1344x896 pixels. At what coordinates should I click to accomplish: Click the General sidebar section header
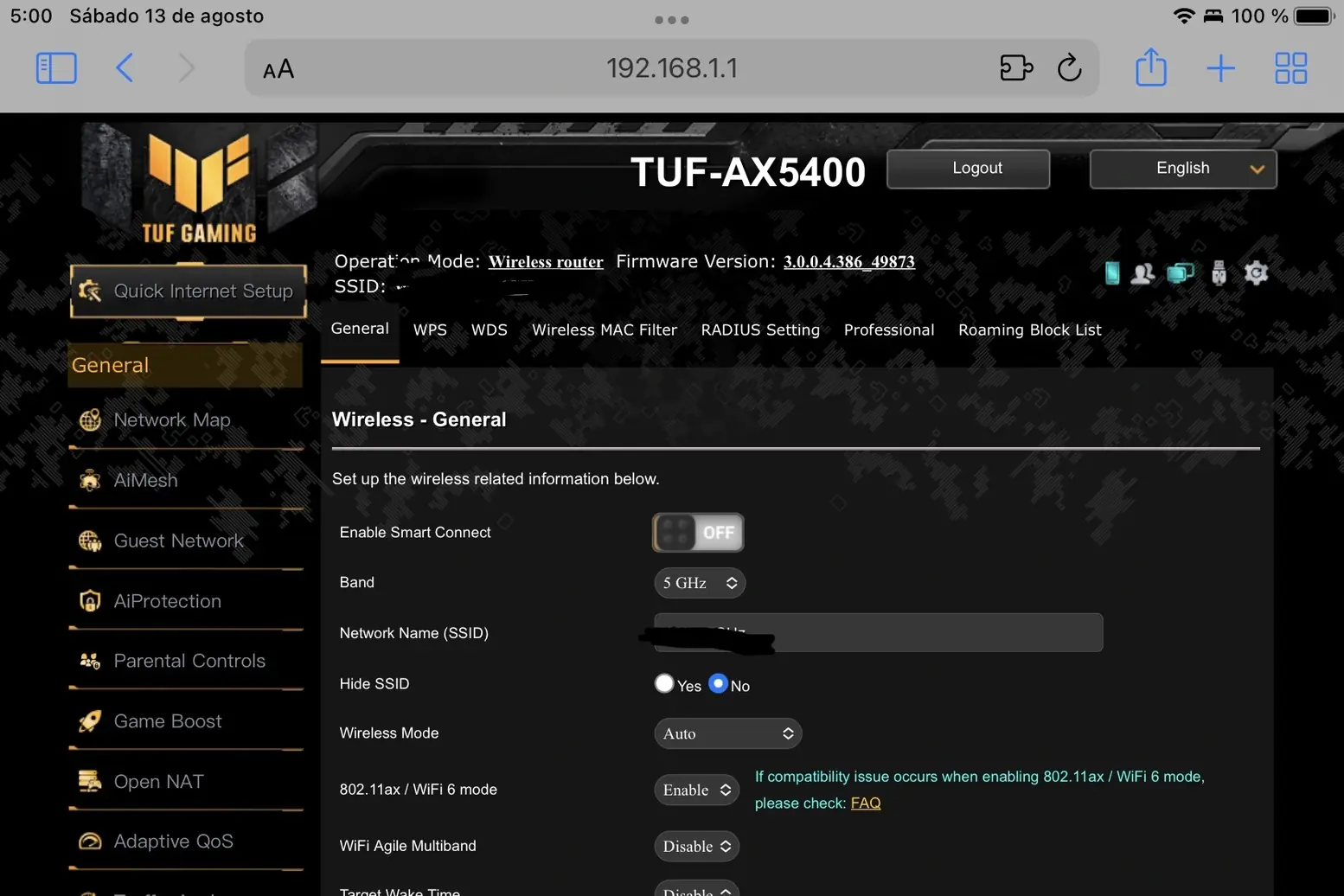185,365
